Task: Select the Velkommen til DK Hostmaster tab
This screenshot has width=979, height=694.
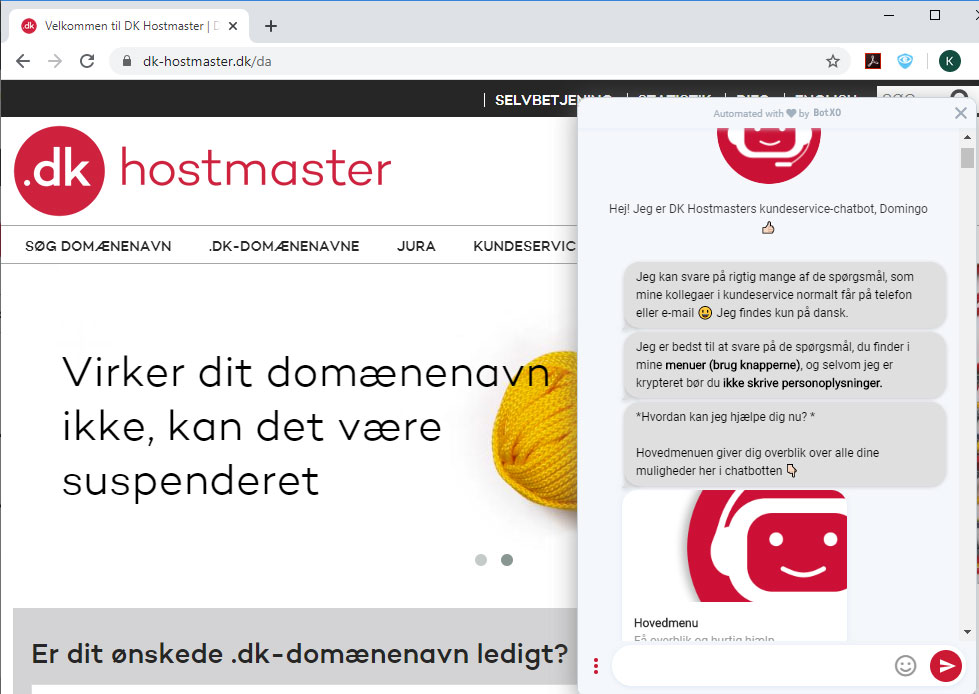Action: [x=129, y=26]
